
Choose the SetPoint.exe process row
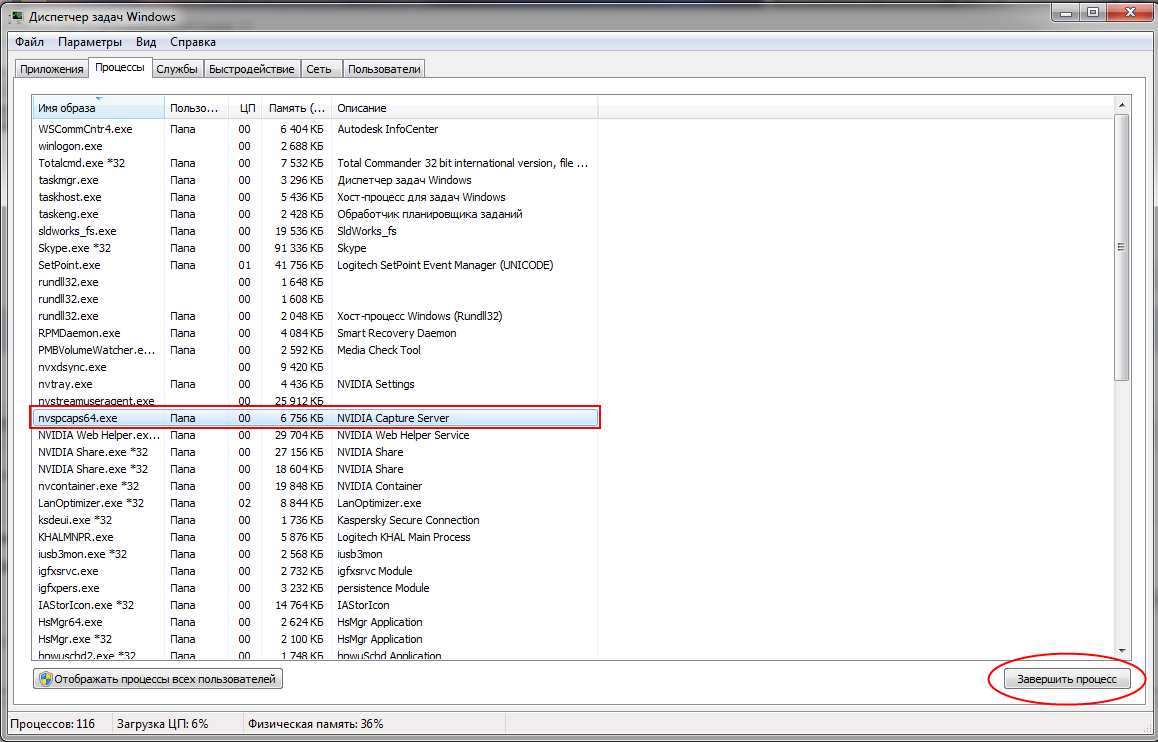(x=315, y=265)
